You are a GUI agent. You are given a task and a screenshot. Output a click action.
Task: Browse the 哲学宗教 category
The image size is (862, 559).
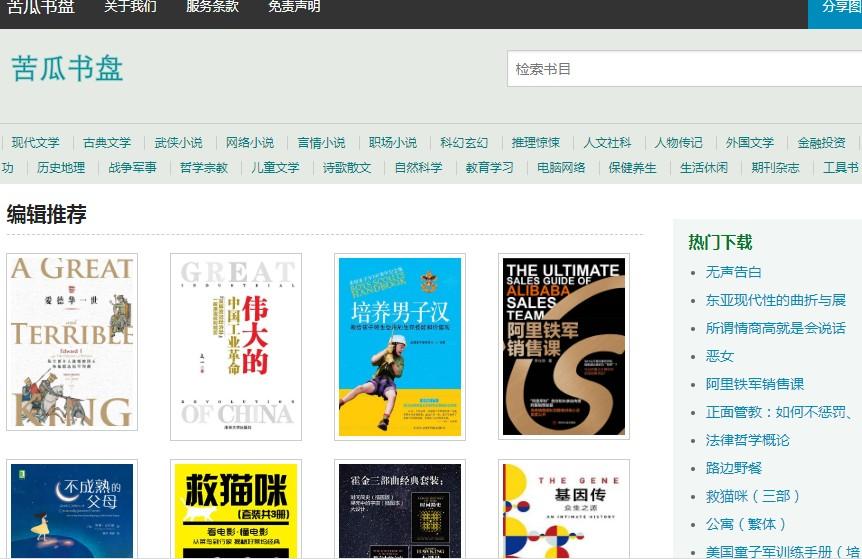coord(204,168)
